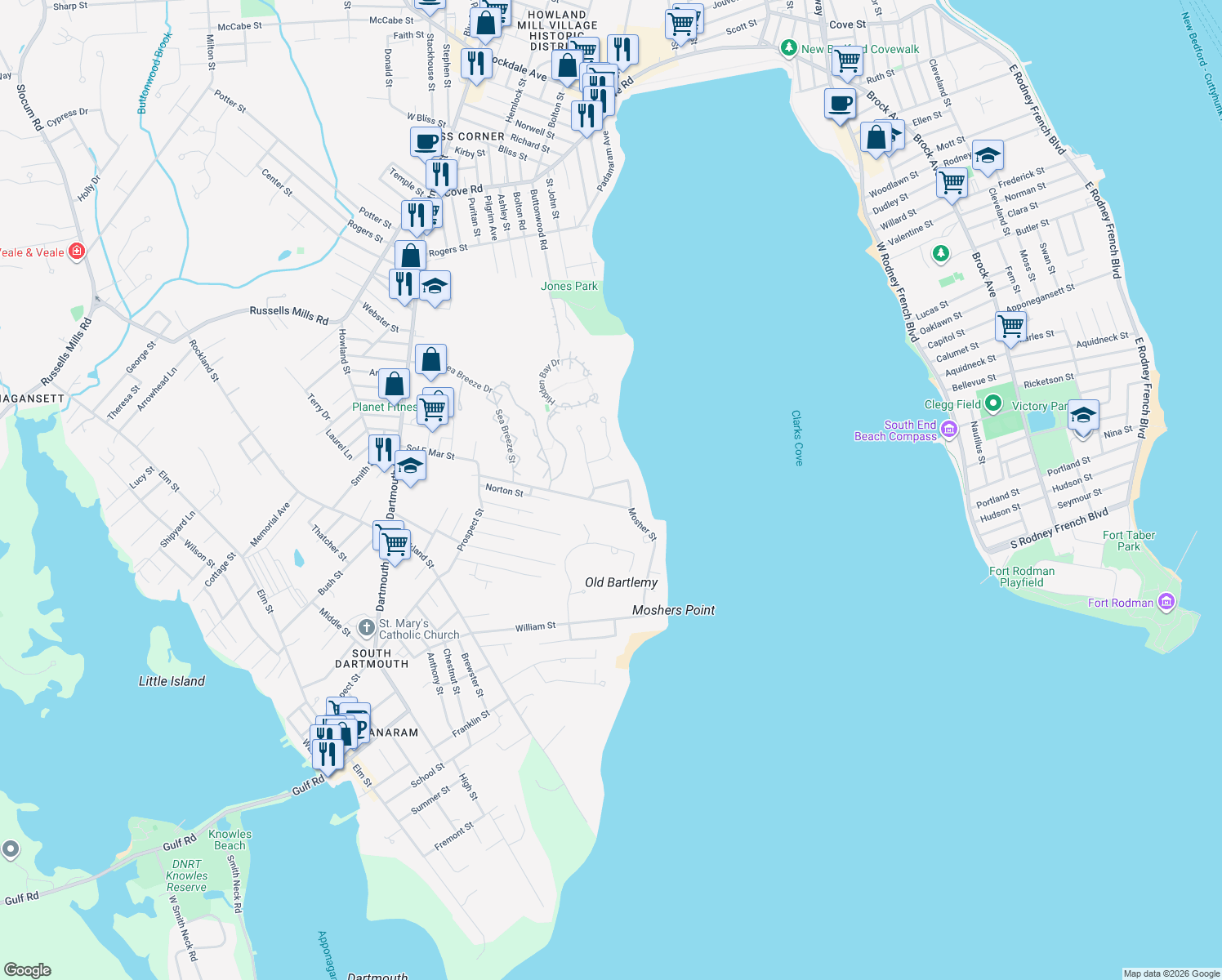Click the church icon at St. Mary's Catholic Church
Viewport: 1222px width, 980px height.
(366, 628)
